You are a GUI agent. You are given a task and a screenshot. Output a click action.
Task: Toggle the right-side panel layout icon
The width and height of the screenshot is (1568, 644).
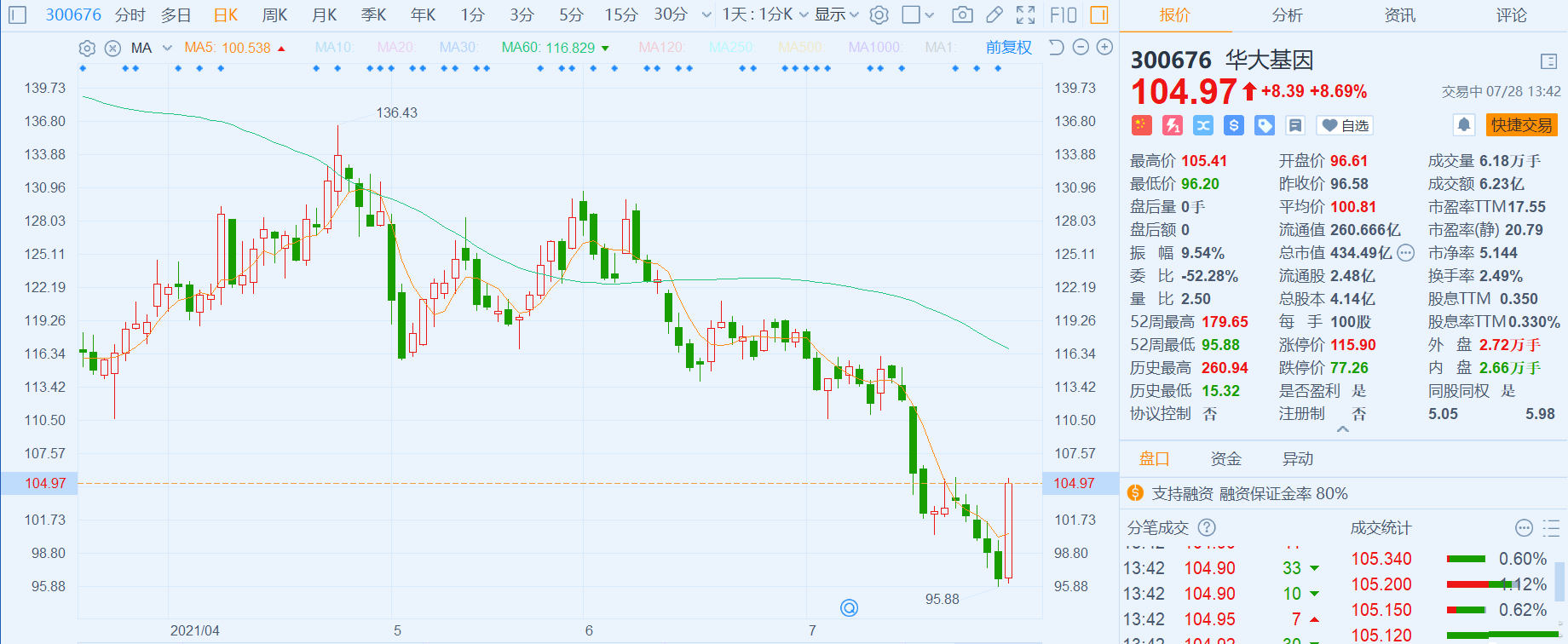[x=1099, y=14]
